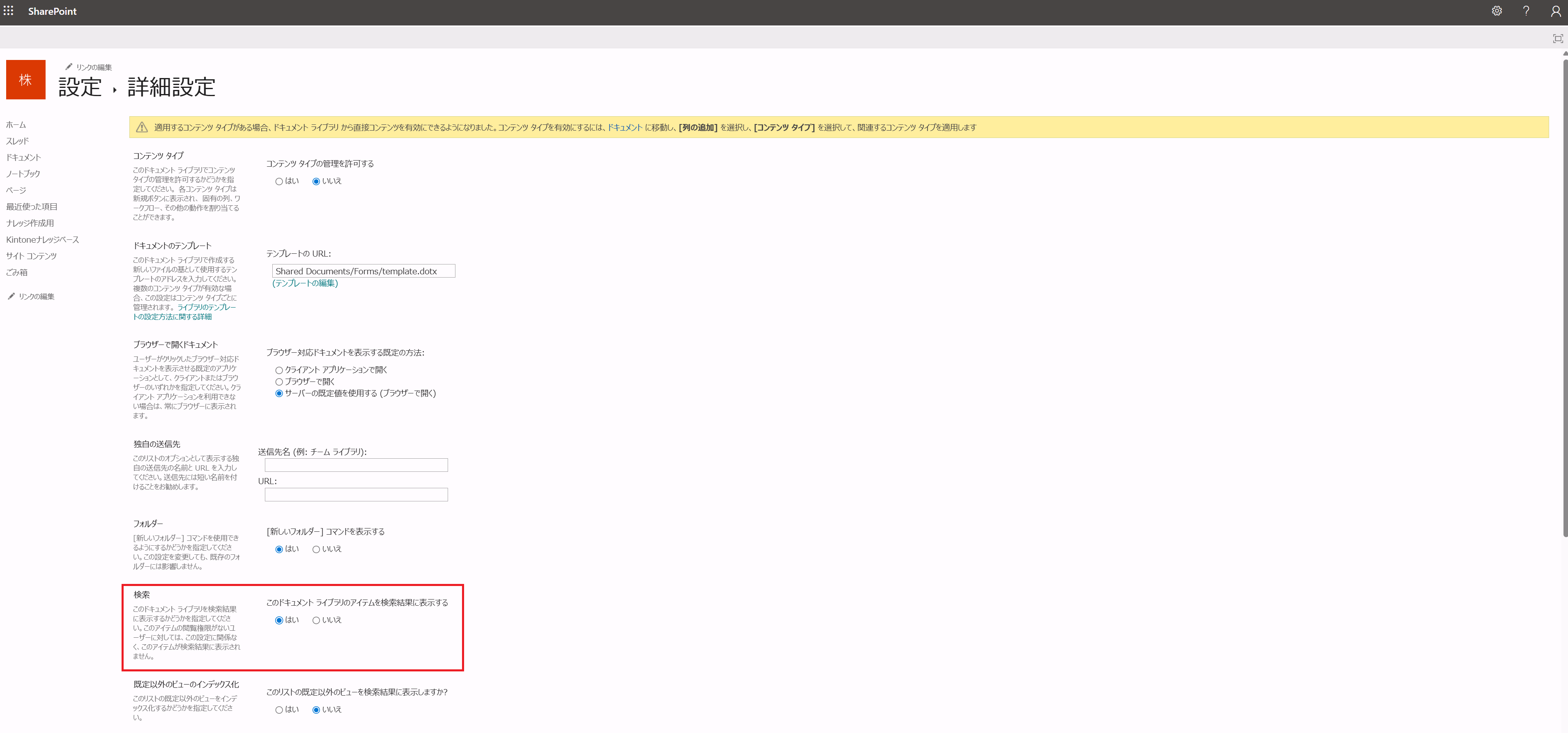This screenshot has width=1568, height=733.
Task: Select いいえ for new folder command
Action: pyautogui.click(x=316, y=549)
